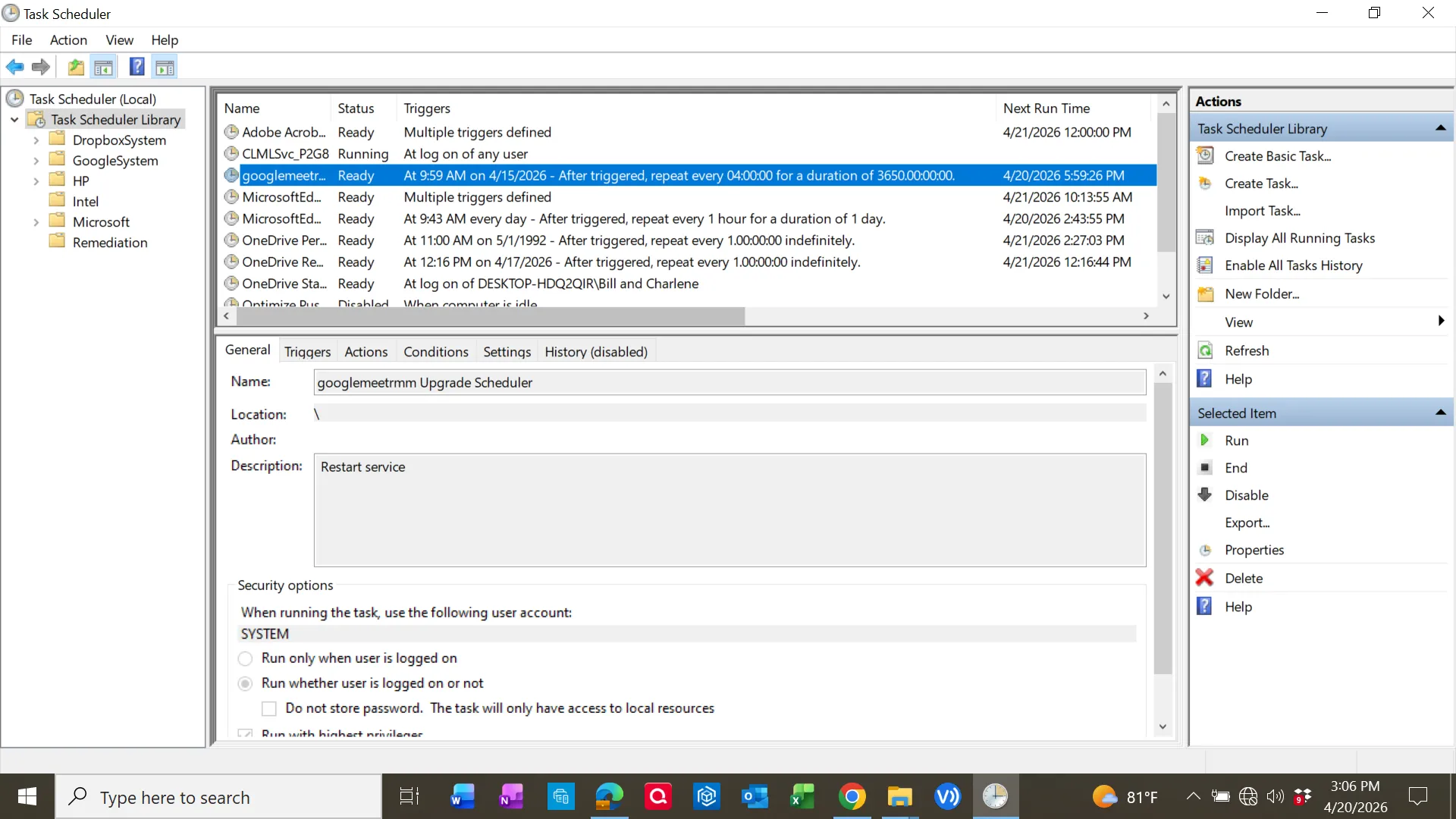1456x819 pixels.
Task: Click the back navigation arrow
Action: pyautogui.click(x=14, y=67)
